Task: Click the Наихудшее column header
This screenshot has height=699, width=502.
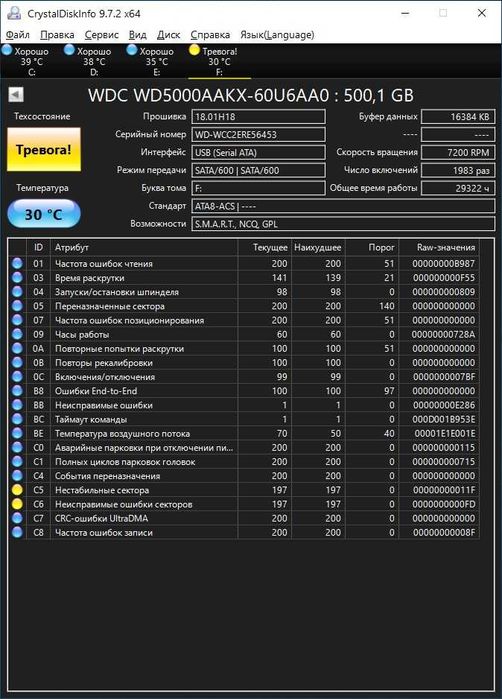Action: coord(318,247)
